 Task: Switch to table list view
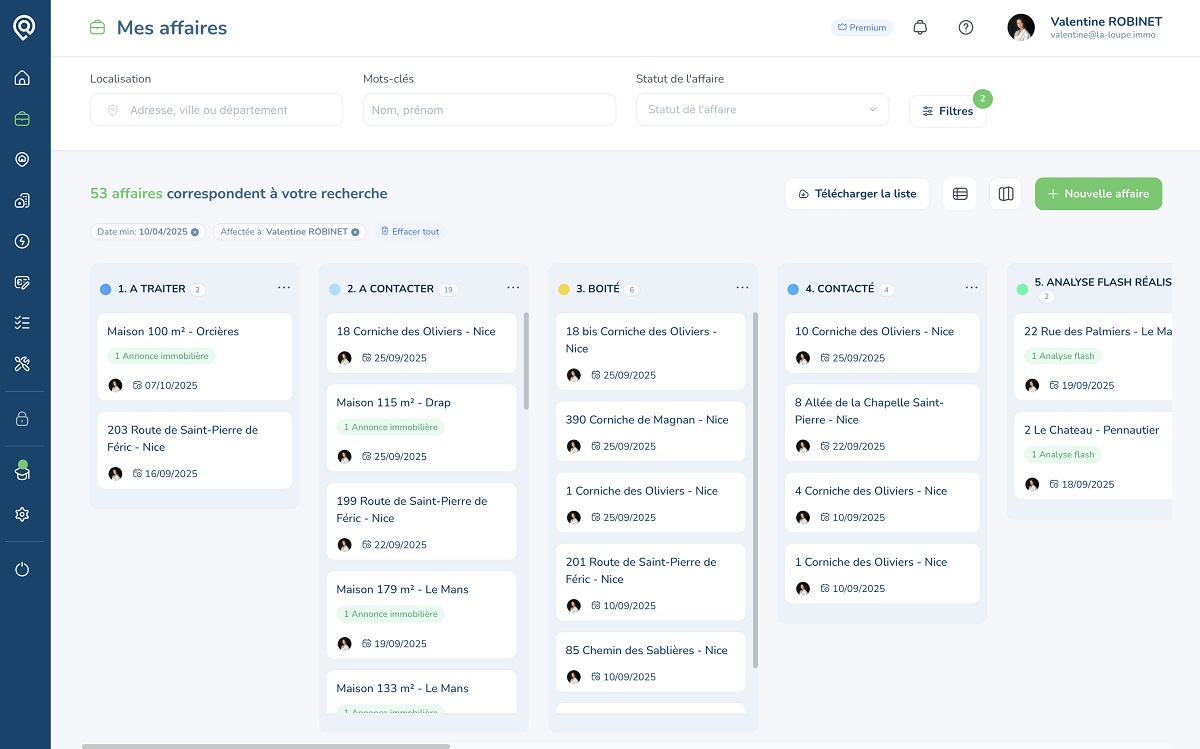coord(960,194)
